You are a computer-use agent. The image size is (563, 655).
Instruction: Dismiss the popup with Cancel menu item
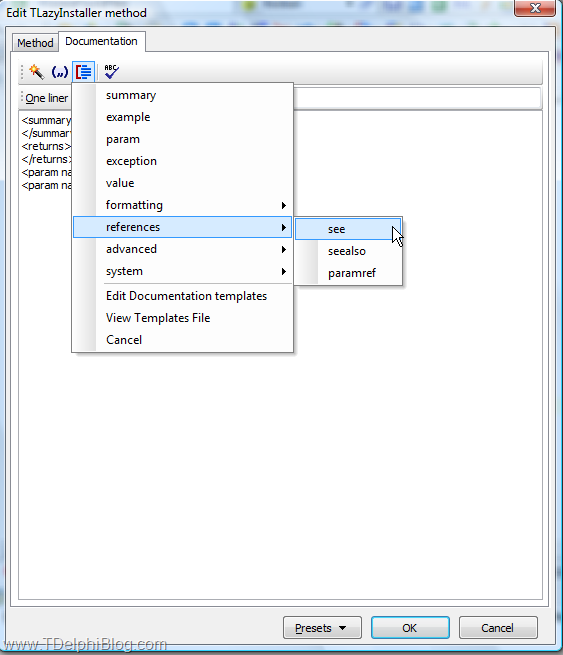(182, 340)
